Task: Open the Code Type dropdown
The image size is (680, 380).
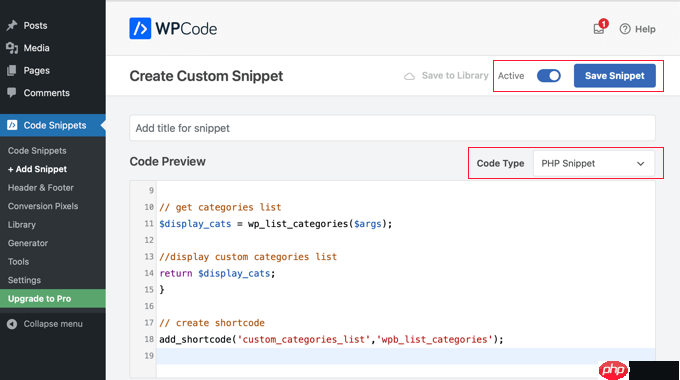Action: (593, 164)
